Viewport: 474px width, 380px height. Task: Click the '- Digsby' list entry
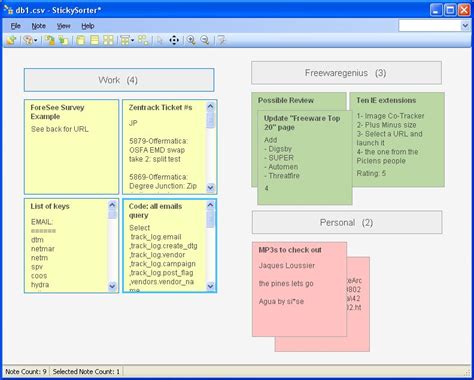[x=278, y=149]
